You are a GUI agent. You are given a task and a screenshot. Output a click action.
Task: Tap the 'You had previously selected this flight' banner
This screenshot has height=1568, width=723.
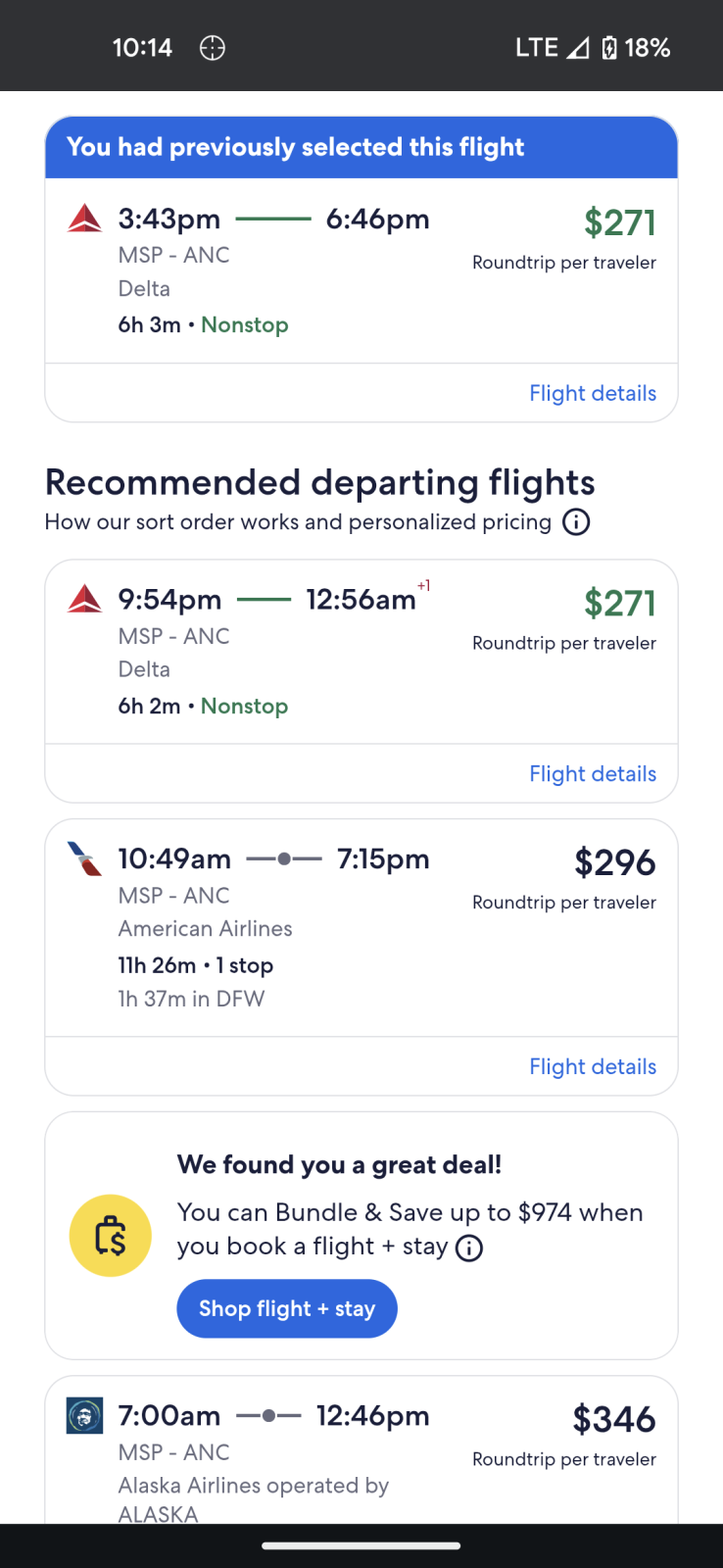pyautogui.click(x=361, y=147)
